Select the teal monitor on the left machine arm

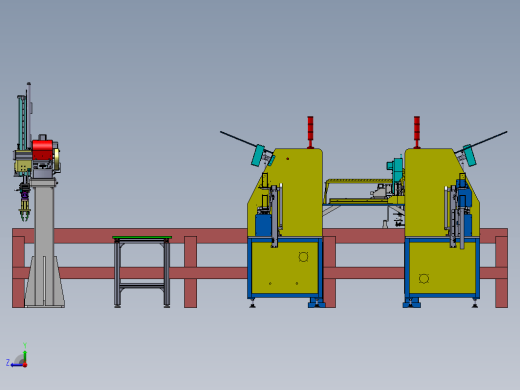point(258,155)
